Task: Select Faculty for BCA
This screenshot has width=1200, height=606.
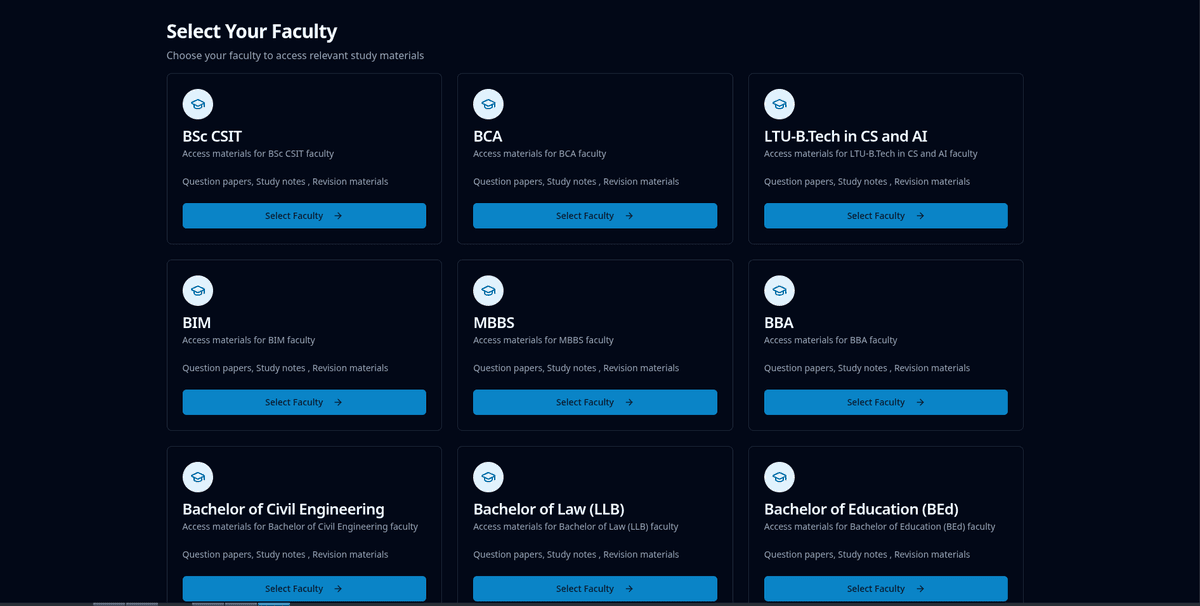Action: point(595,215)
